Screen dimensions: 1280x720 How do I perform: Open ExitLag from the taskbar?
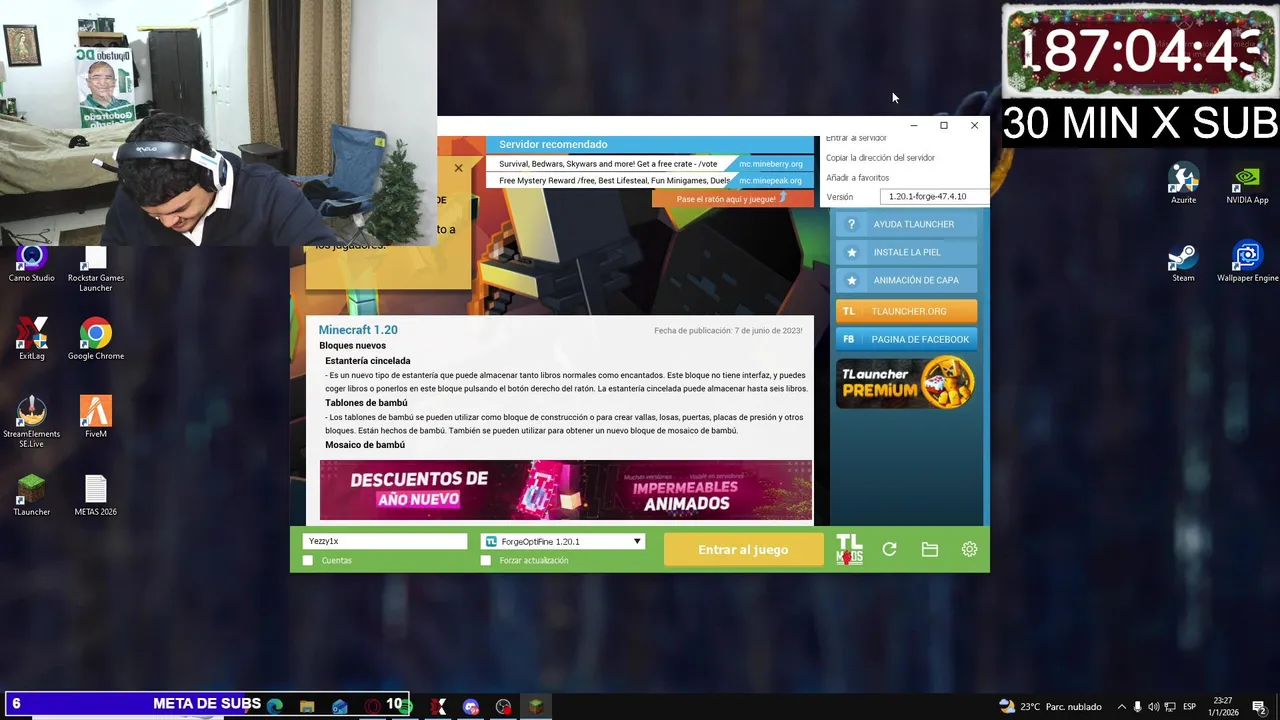point(438,706)
